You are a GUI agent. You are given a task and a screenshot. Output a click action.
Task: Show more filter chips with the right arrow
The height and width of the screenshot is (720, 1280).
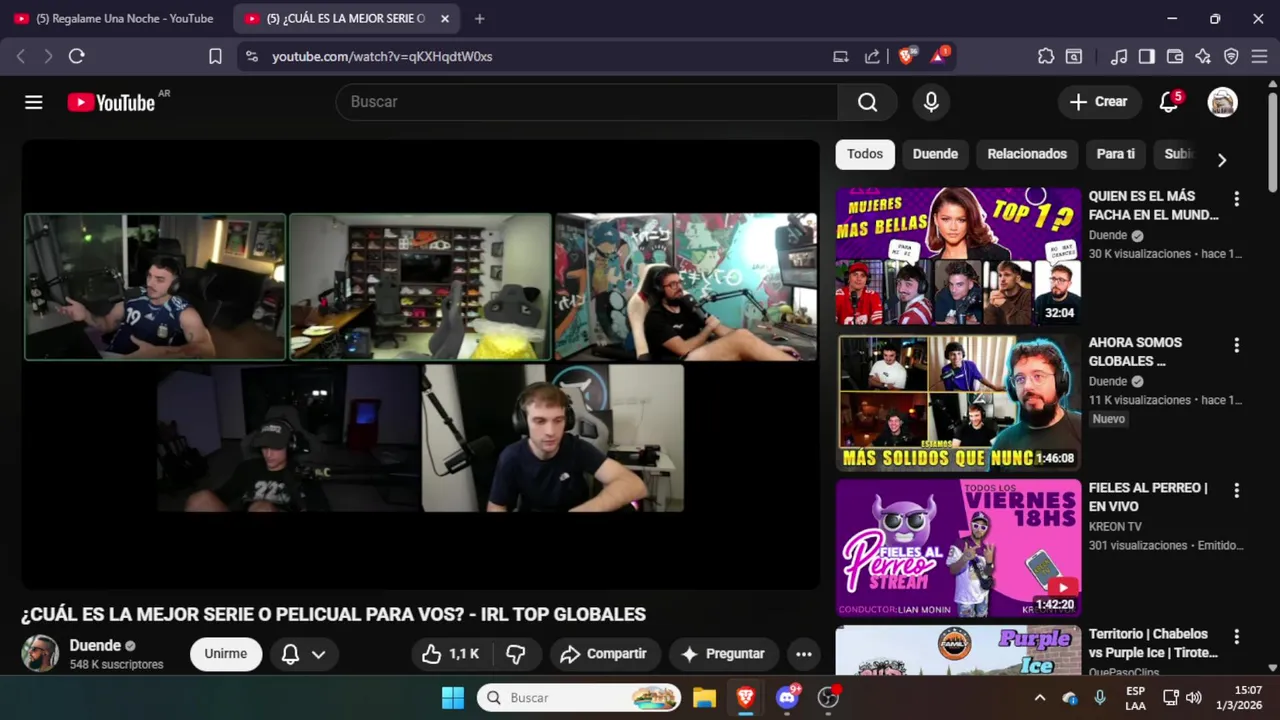tap(1221, 160)
